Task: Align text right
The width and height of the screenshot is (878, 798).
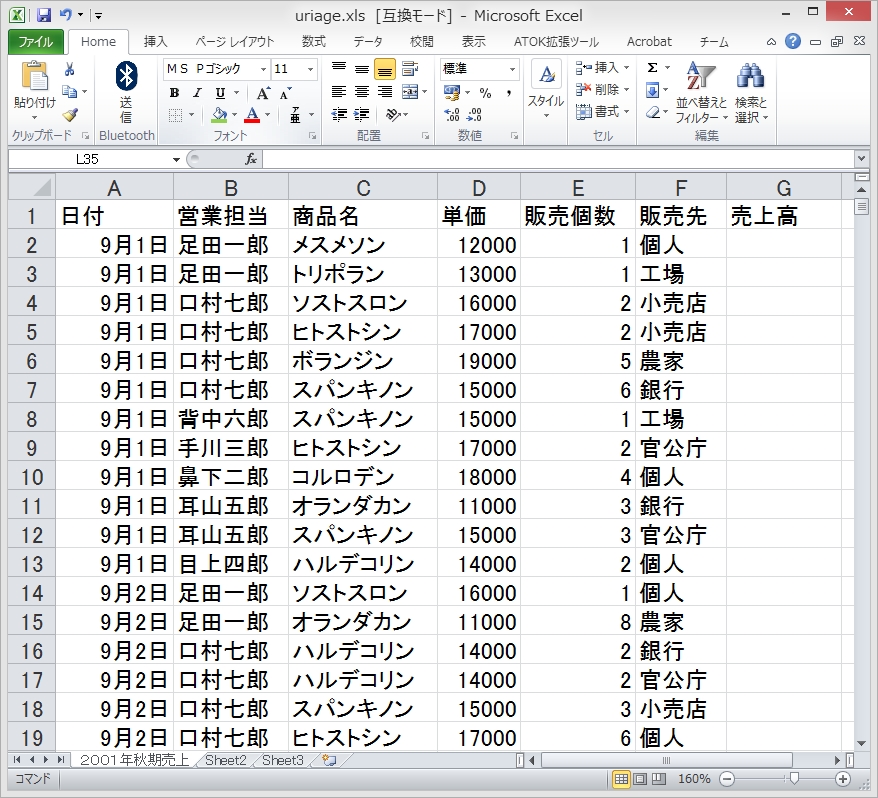Action: point(385,92)
